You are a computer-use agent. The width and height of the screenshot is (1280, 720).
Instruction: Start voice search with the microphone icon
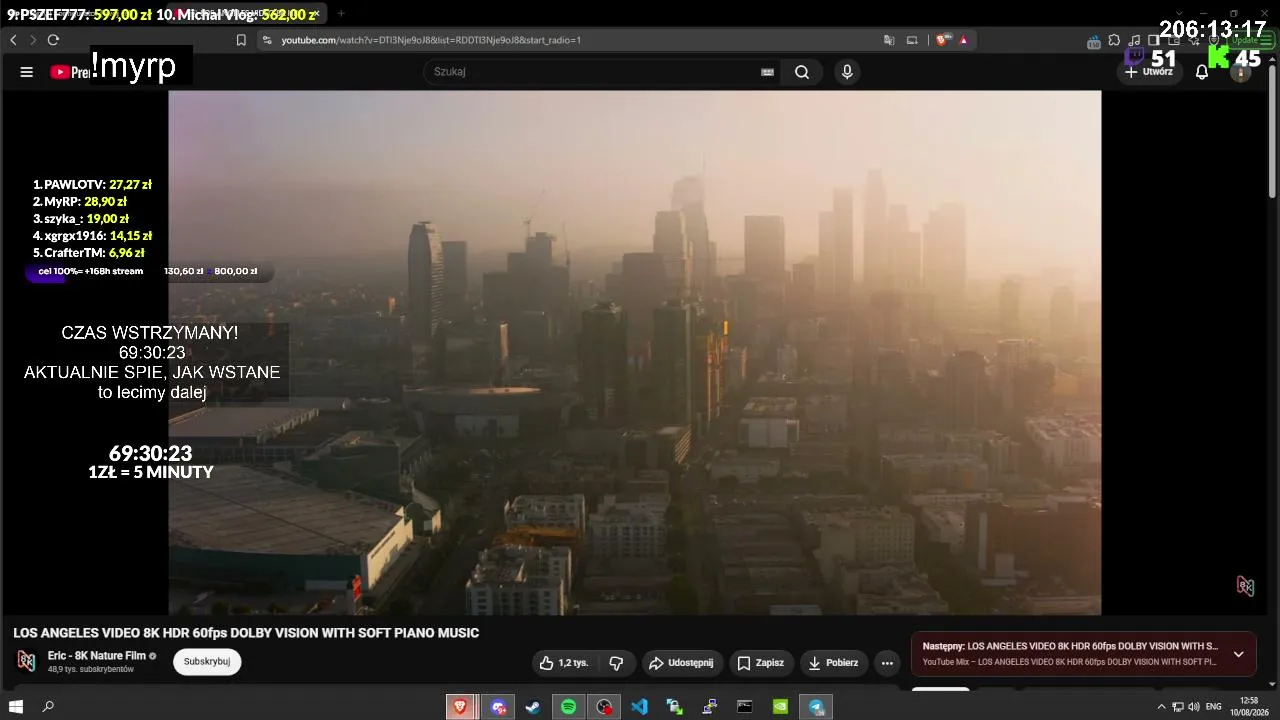[x=847, y=72]
